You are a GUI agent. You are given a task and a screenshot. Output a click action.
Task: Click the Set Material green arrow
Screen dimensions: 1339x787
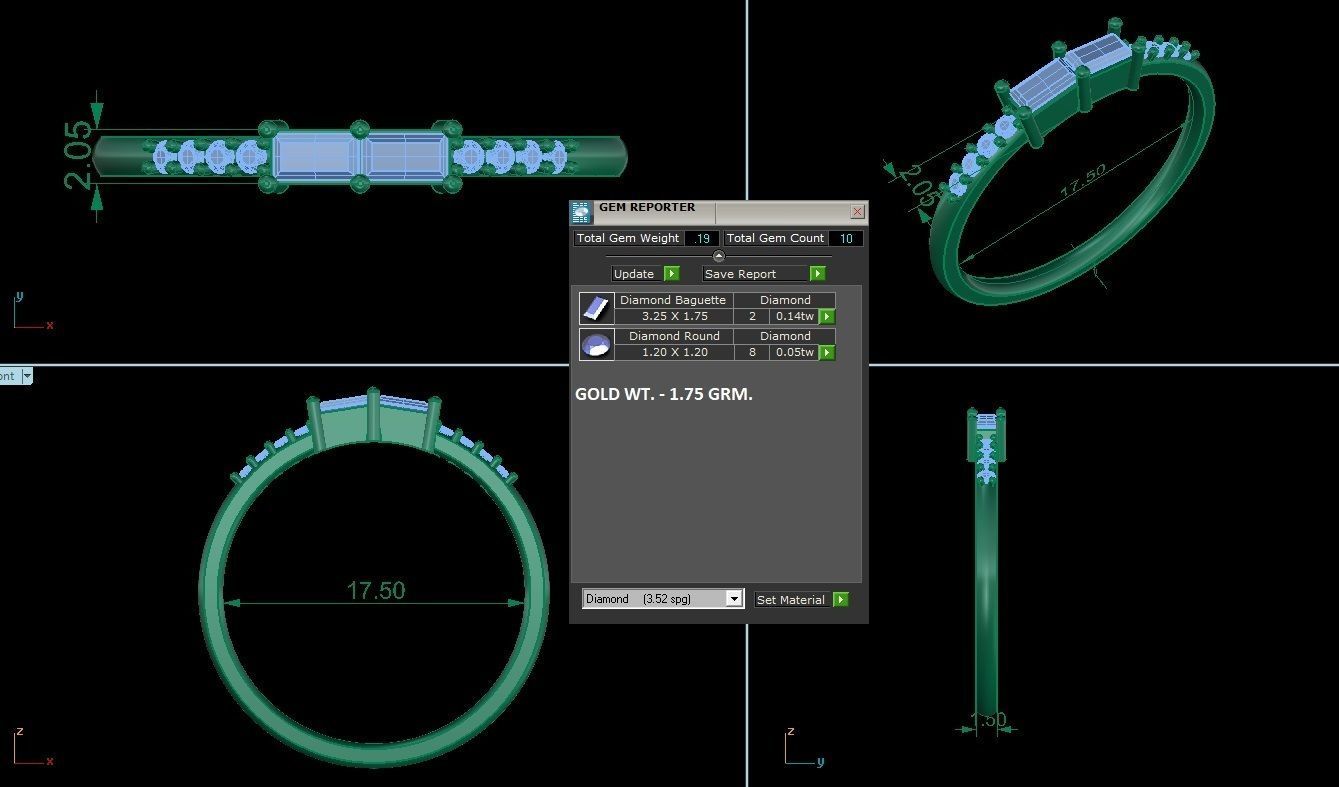[841, 600]
